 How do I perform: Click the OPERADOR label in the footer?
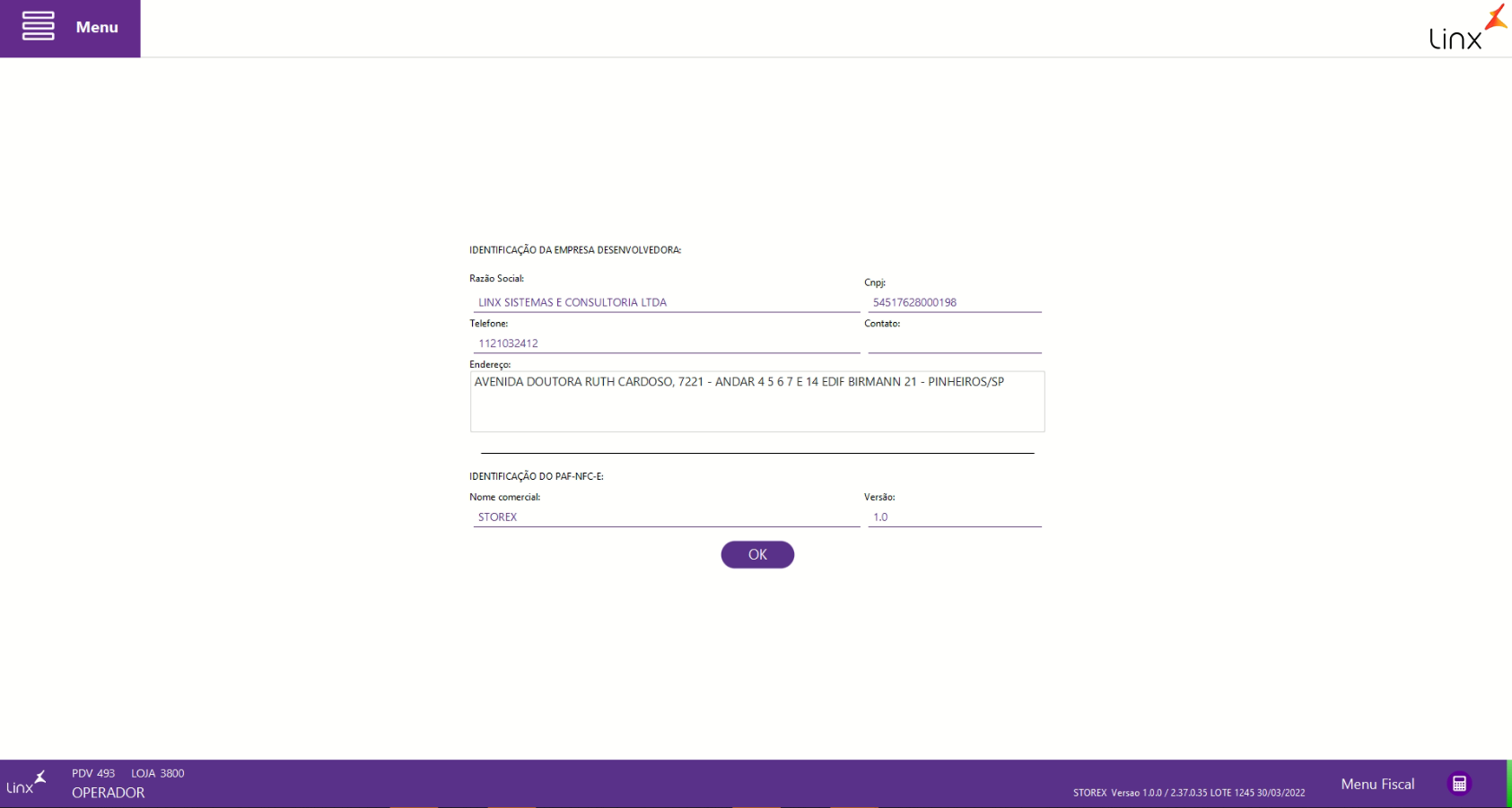point(109,793)
